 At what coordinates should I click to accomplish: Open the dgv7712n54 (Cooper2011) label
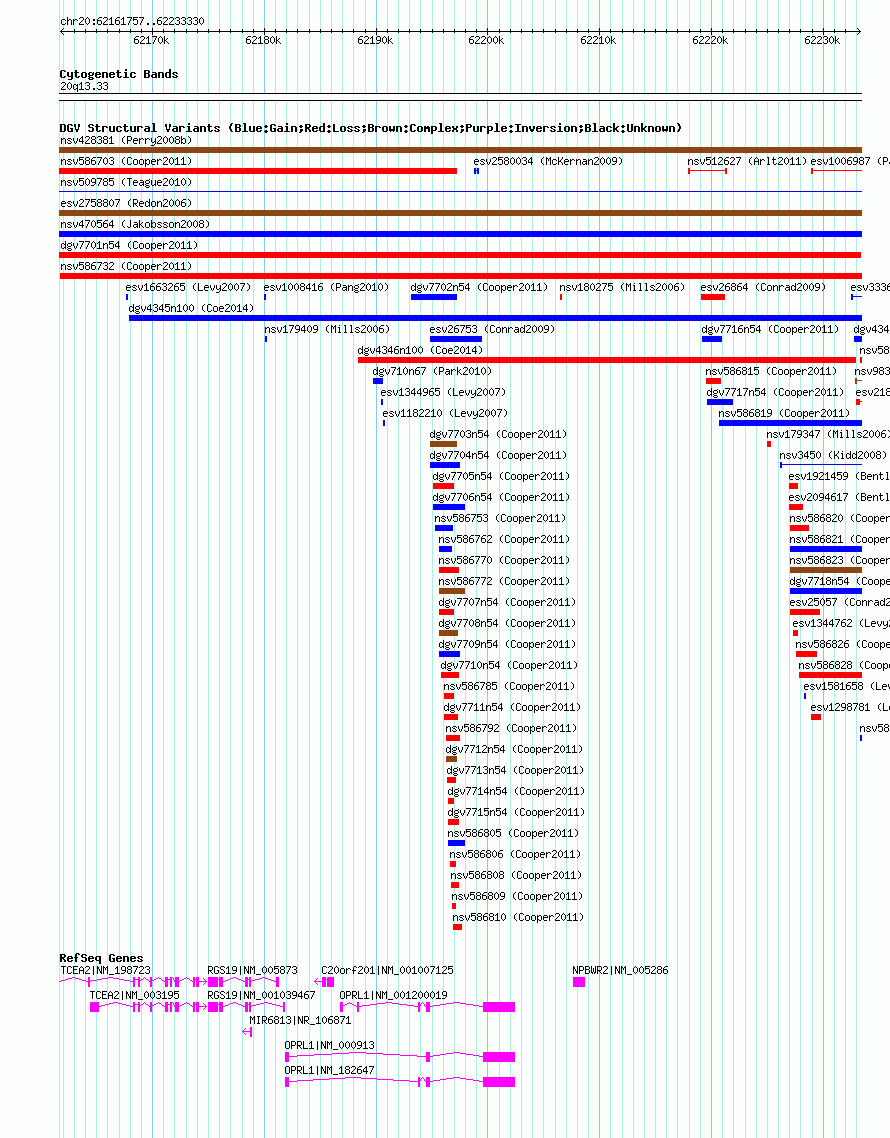click(x=515, y=750)
